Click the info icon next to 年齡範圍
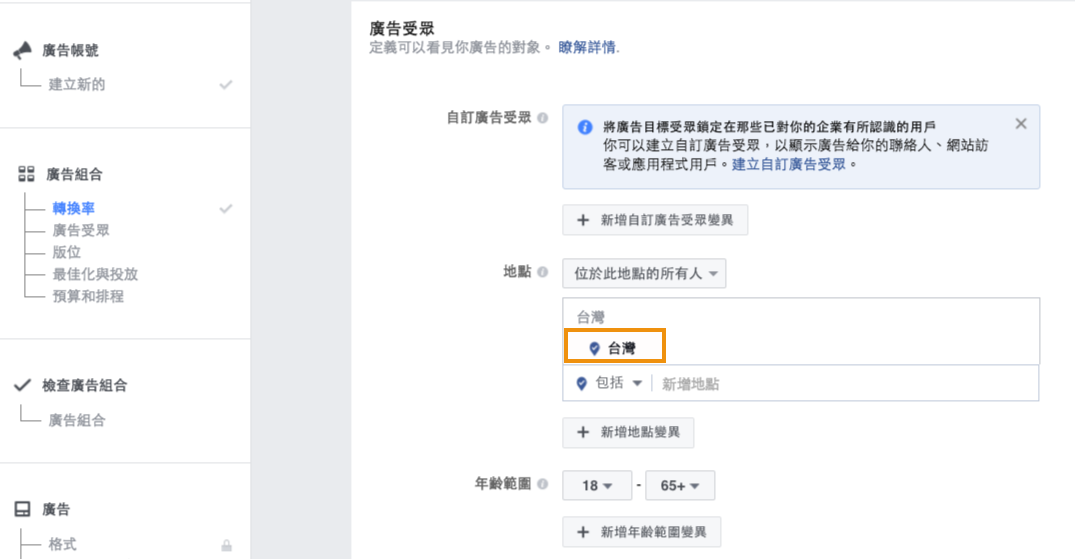Viewport: 1075px width, 559px height. coord(542,485)
